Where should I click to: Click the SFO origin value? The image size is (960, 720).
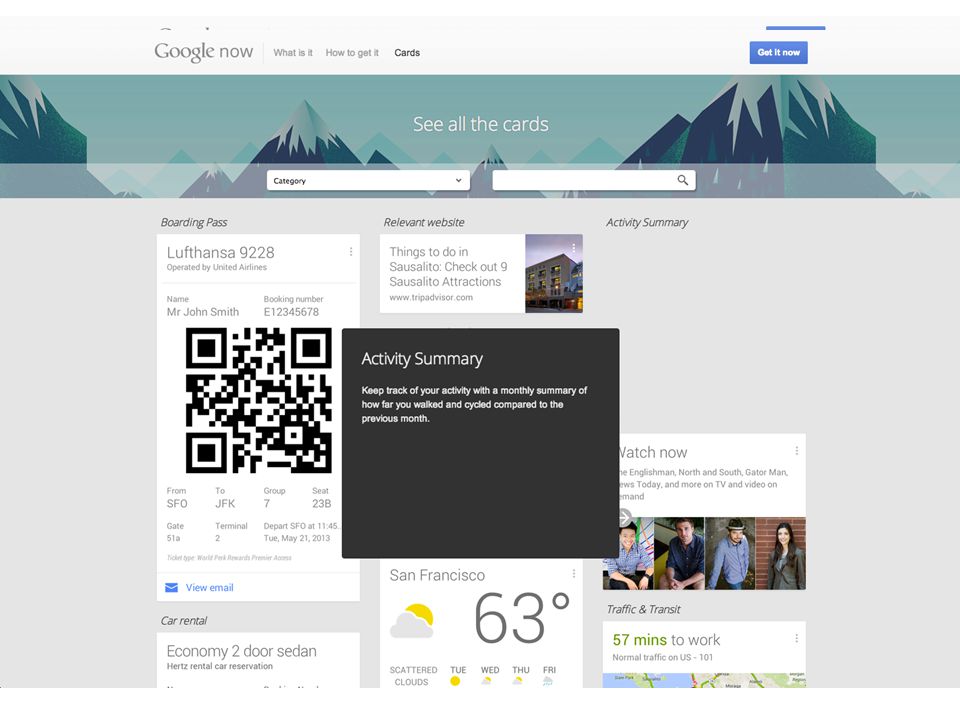pyautogui.click(x=177, y=504)
